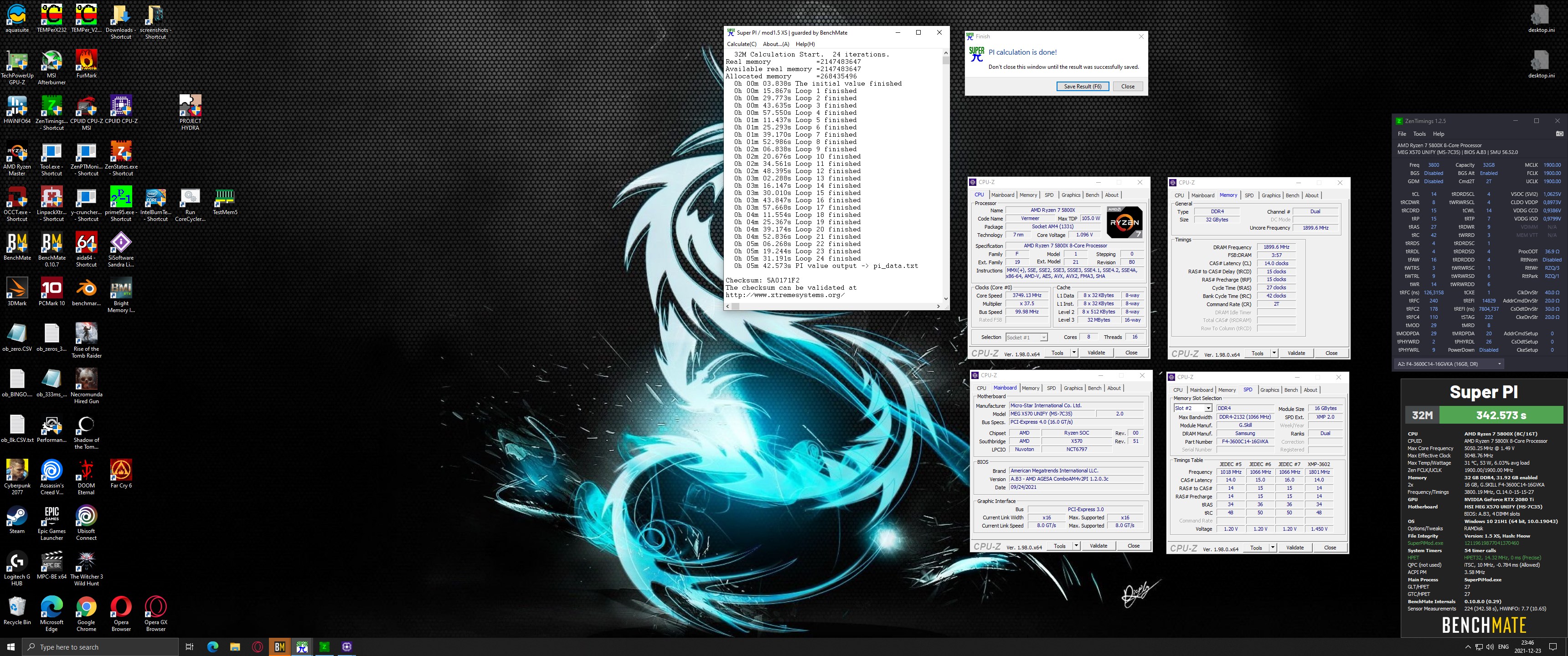Screen dimensions: 1568x656
Task: Switch to About tab in CPU-Z SPD window
Action: pos(1310,390)
